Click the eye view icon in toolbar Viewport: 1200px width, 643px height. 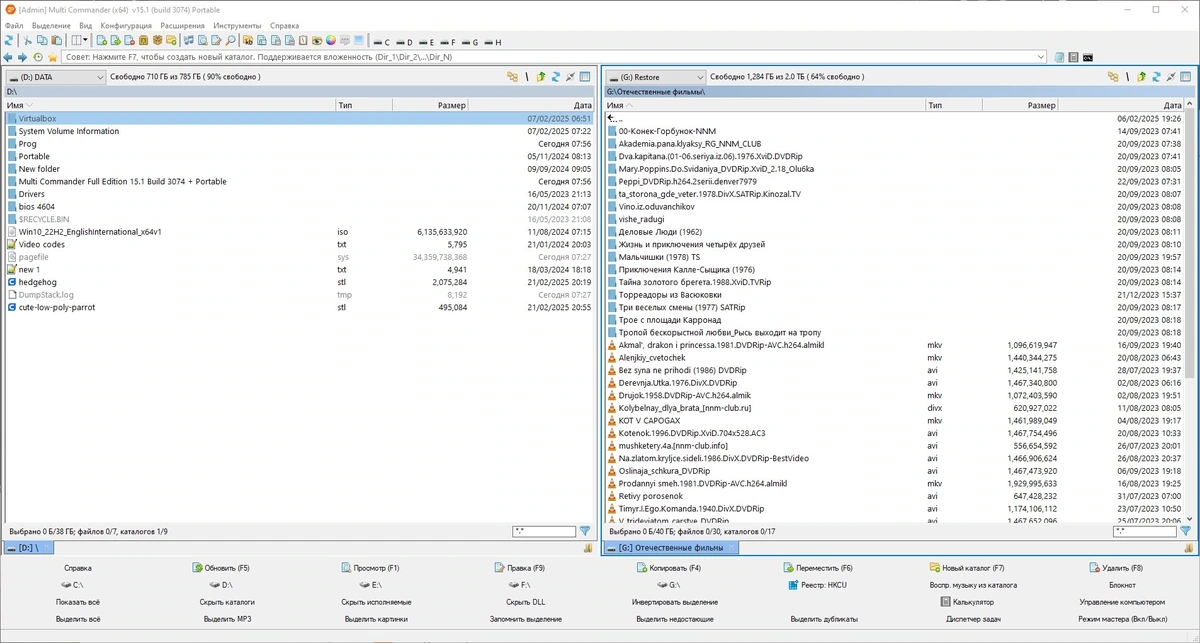(x=317, y=41)
